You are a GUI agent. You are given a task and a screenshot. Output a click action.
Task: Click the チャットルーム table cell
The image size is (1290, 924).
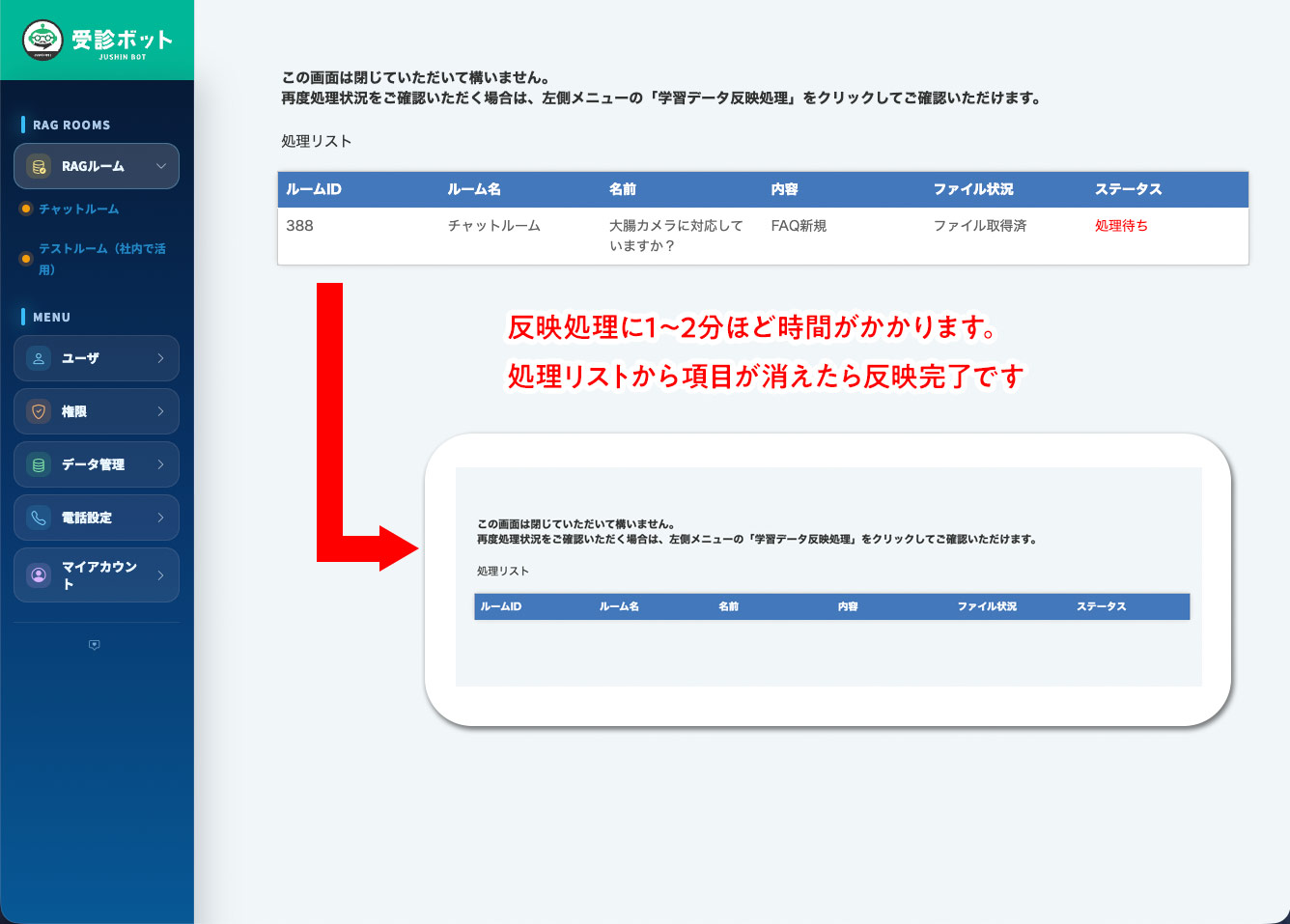(x=493, y=225)
